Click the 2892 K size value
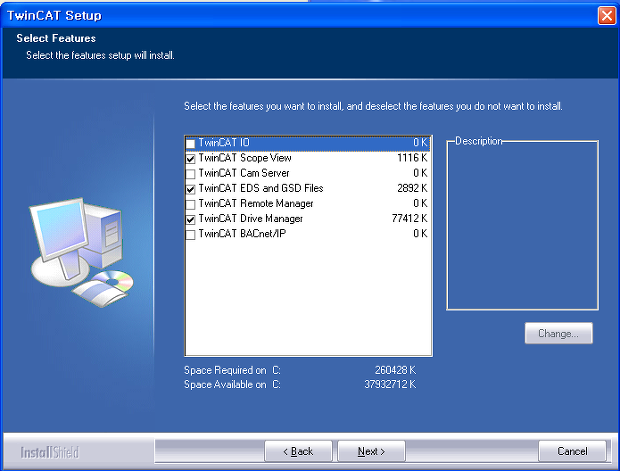The image size is (620, 471). click(412, 188)
